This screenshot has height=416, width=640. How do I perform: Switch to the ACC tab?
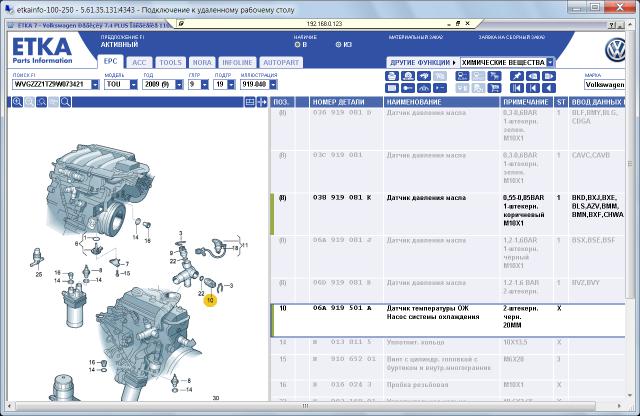point(139,62)
